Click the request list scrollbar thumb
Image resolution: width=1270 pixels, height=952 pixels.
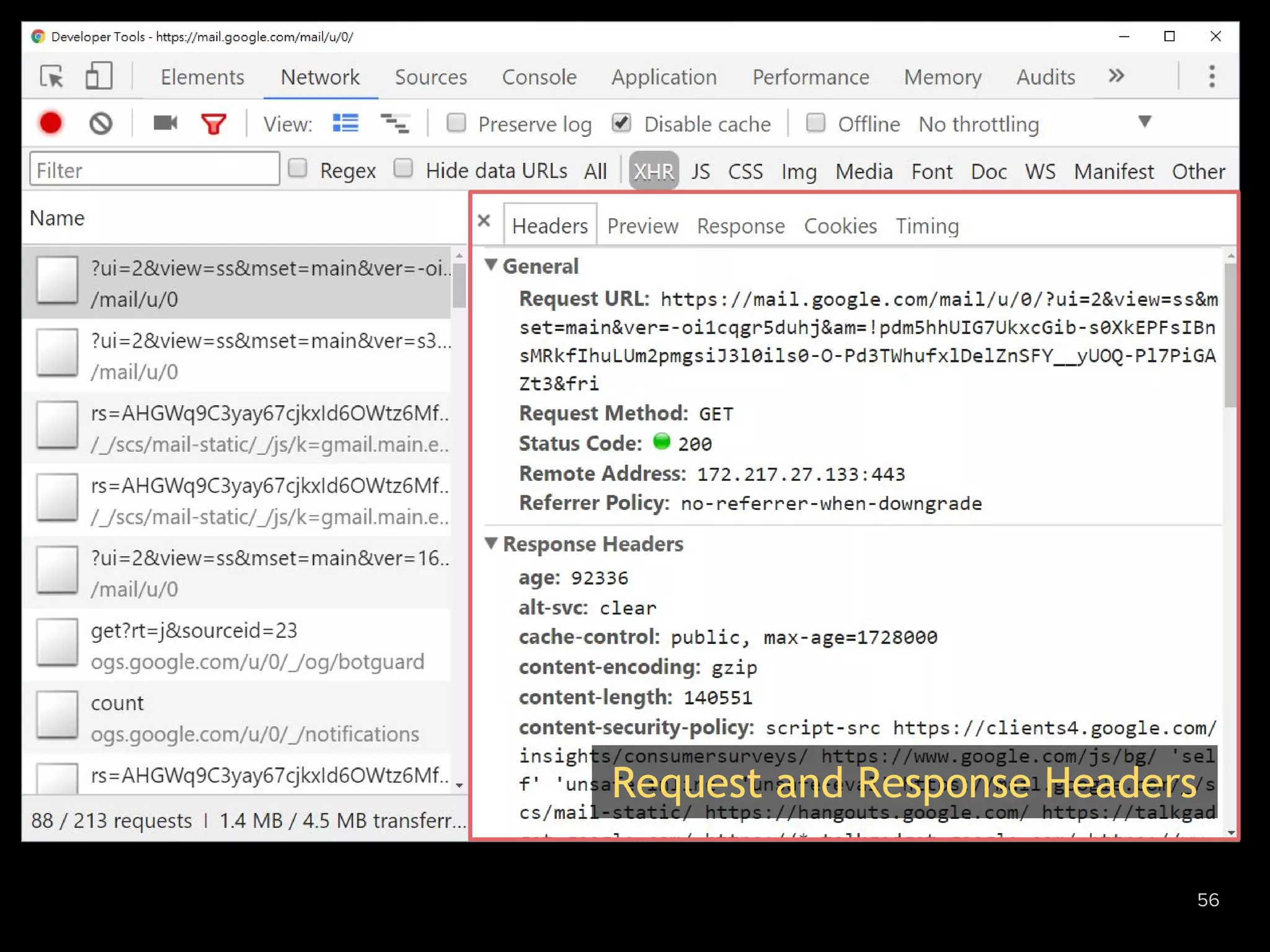(459, 285)
